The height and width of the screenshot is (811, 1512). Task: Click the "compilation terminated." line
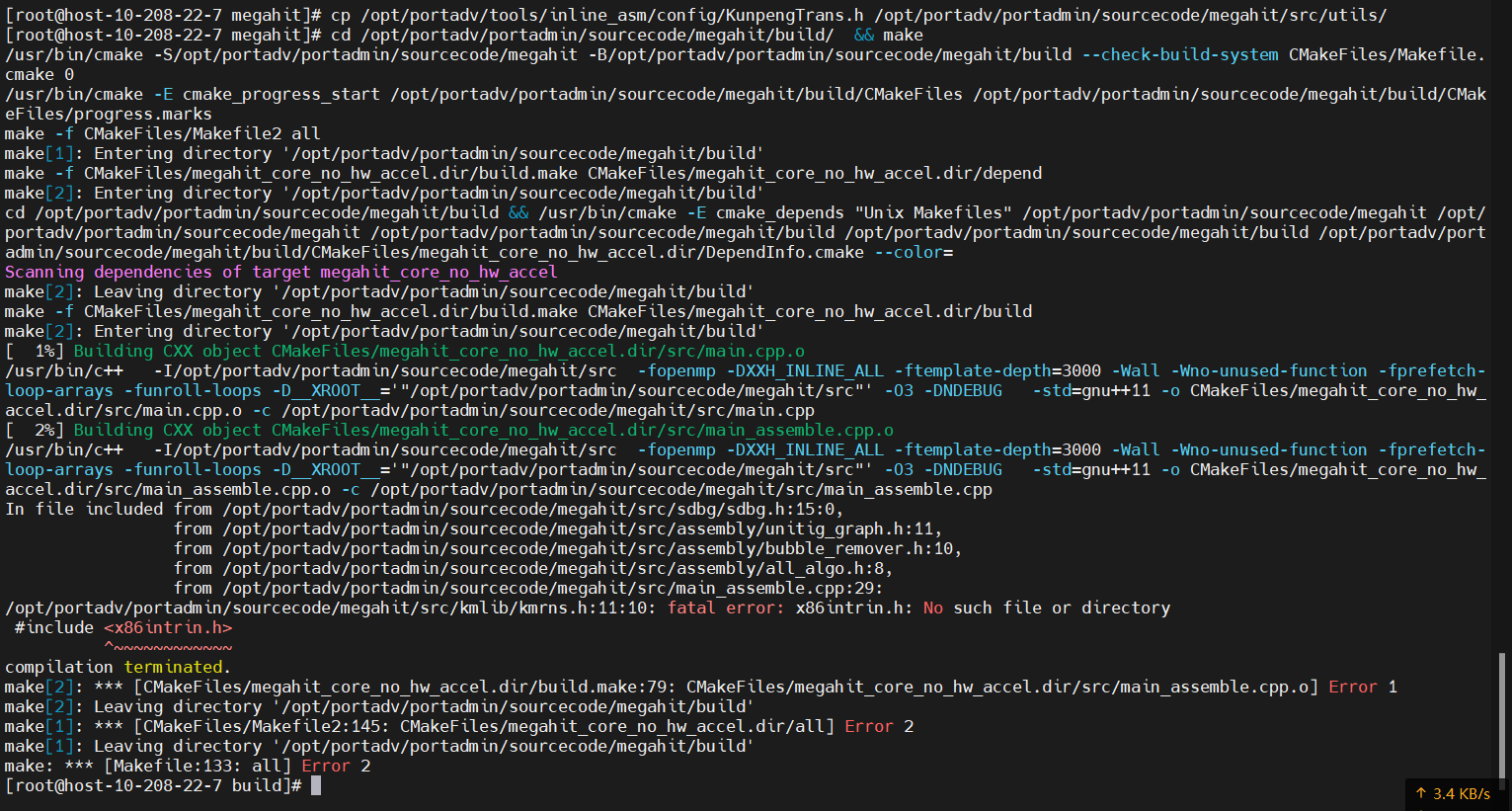(119, 667)
